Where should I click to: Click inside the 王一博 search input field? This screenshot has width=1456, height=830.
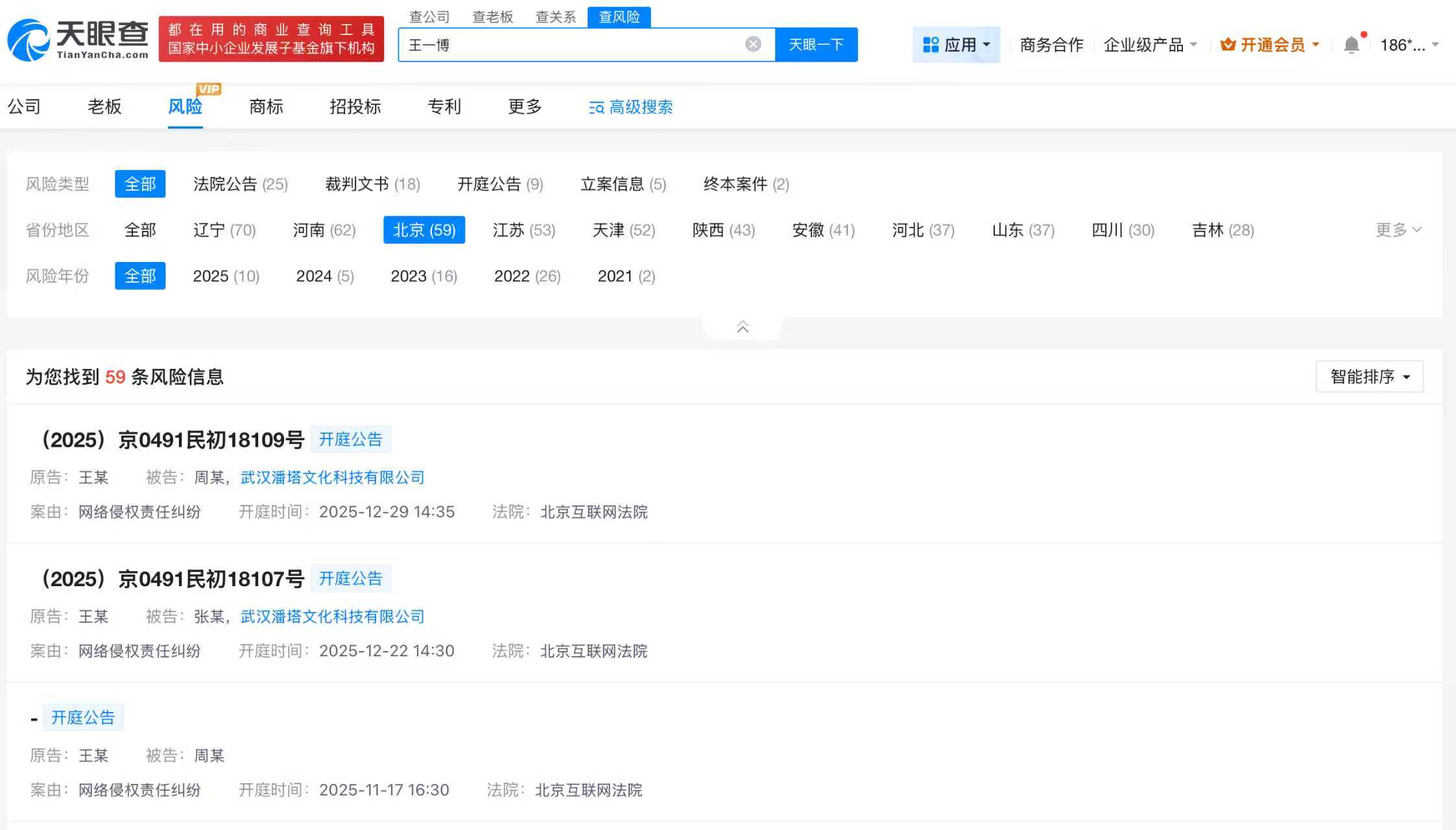point(571,44)
